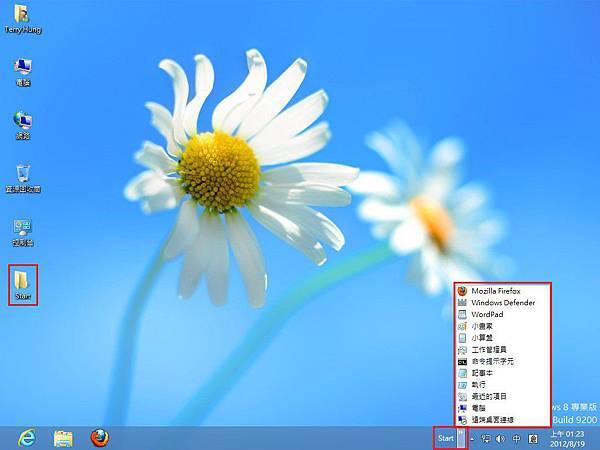Choose 執行 (Run) in the popup menu

pyautogui.click(x=503, y=385)
